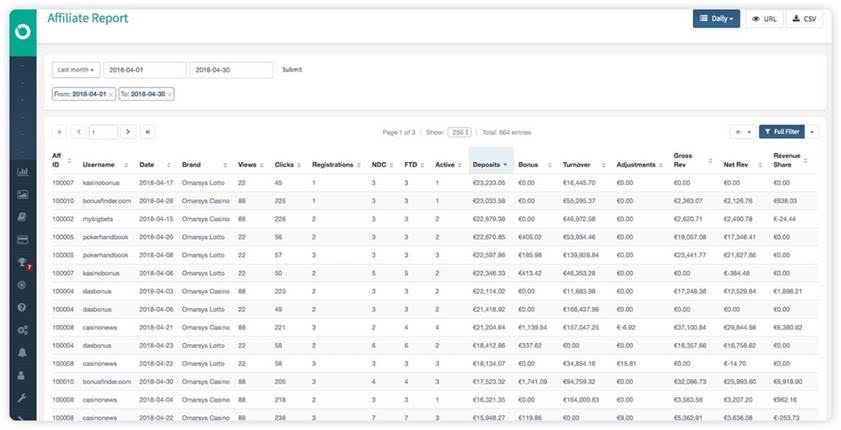Click the start date field 2018-04-01
The width and height of the screenshot is (841, 430).
click(x=145, y=70)
